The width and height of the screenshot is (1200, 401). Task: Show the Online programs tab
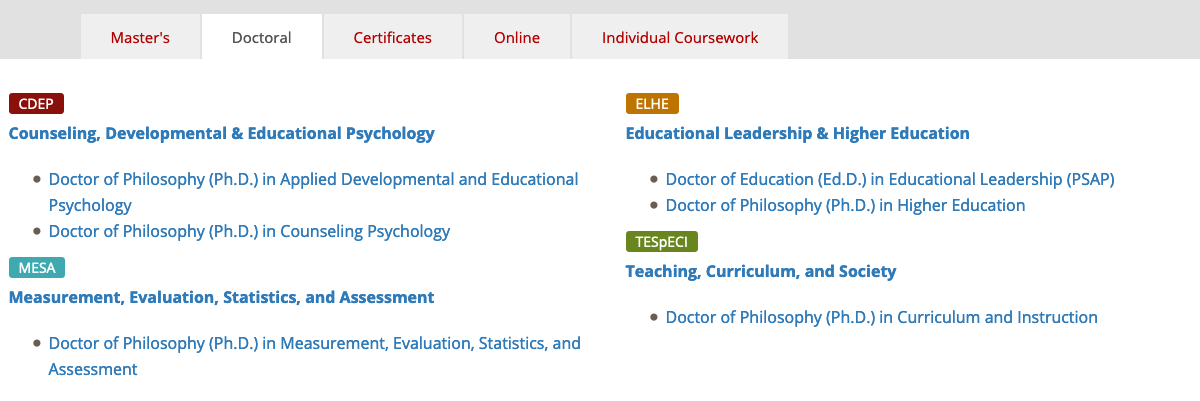click(516, 38)
